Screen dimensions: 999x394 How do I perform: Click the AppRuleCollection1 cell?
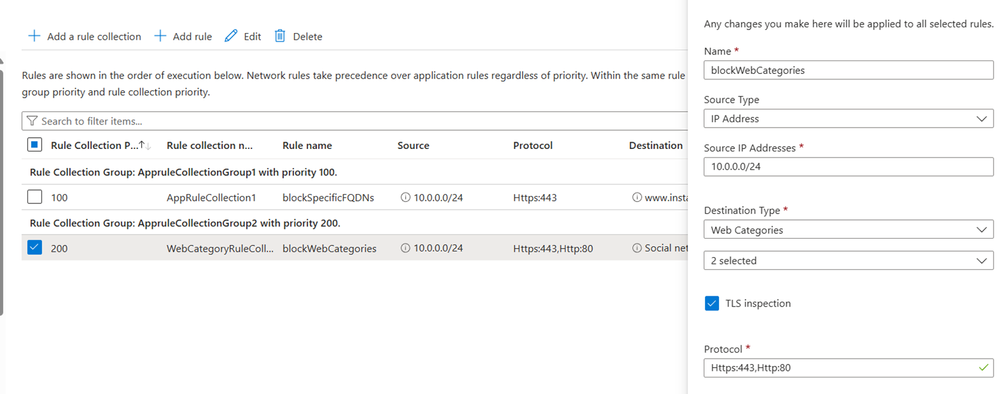tap(211, 198)
